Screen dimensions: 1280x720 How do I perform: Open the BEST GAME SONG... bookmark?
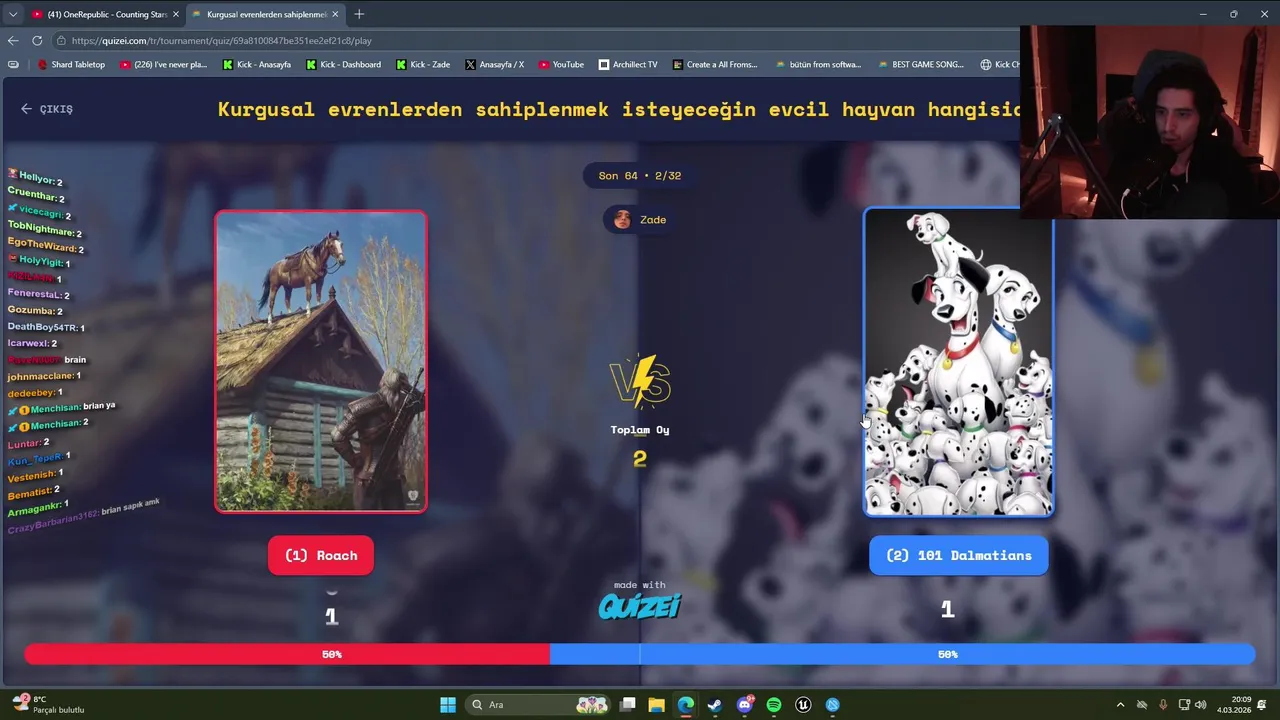pos(921,64)
